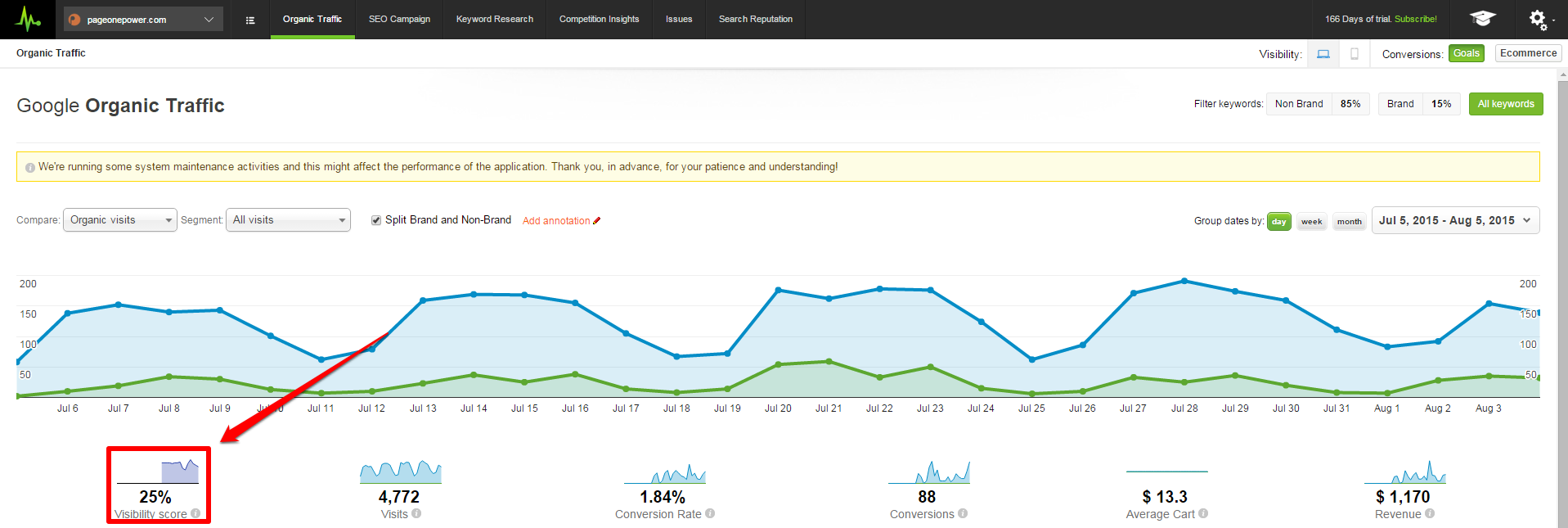
Task: Expand the Compare Organic visits dropdown
Action: point(119,220)
